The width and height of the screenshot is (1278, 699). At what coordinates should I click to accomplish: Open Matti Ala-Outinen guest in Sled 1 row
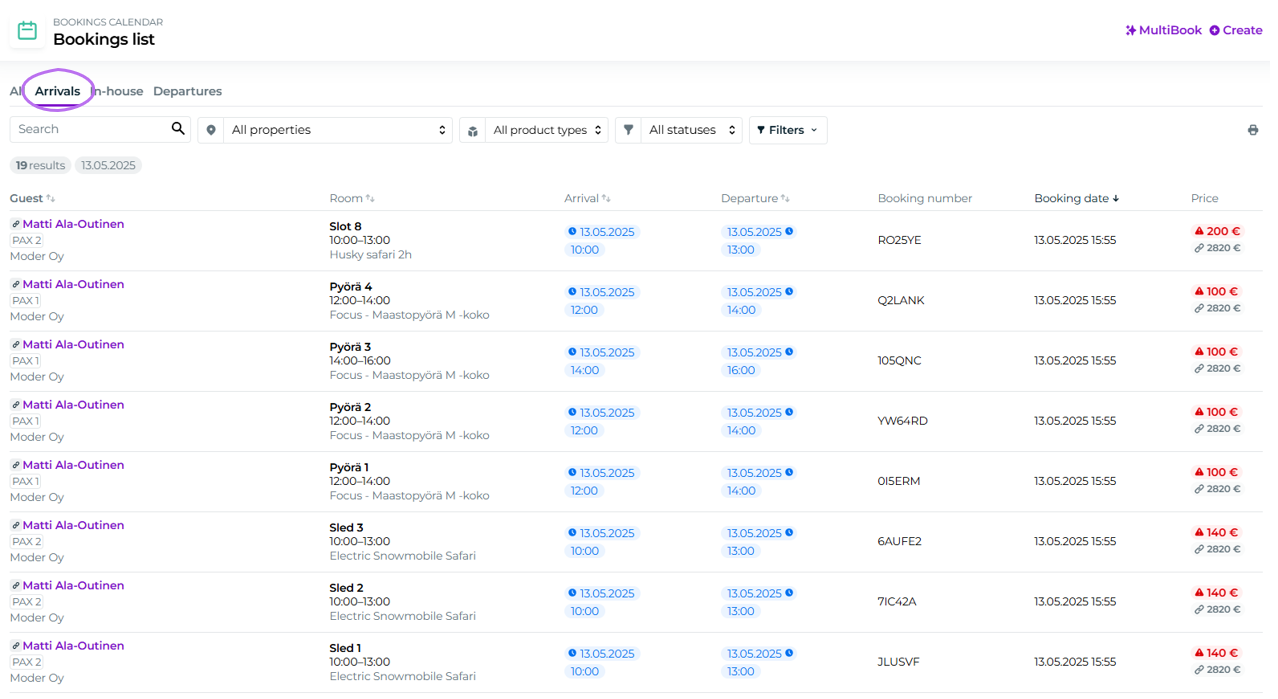pyautogui.click(x=74, y=646)
